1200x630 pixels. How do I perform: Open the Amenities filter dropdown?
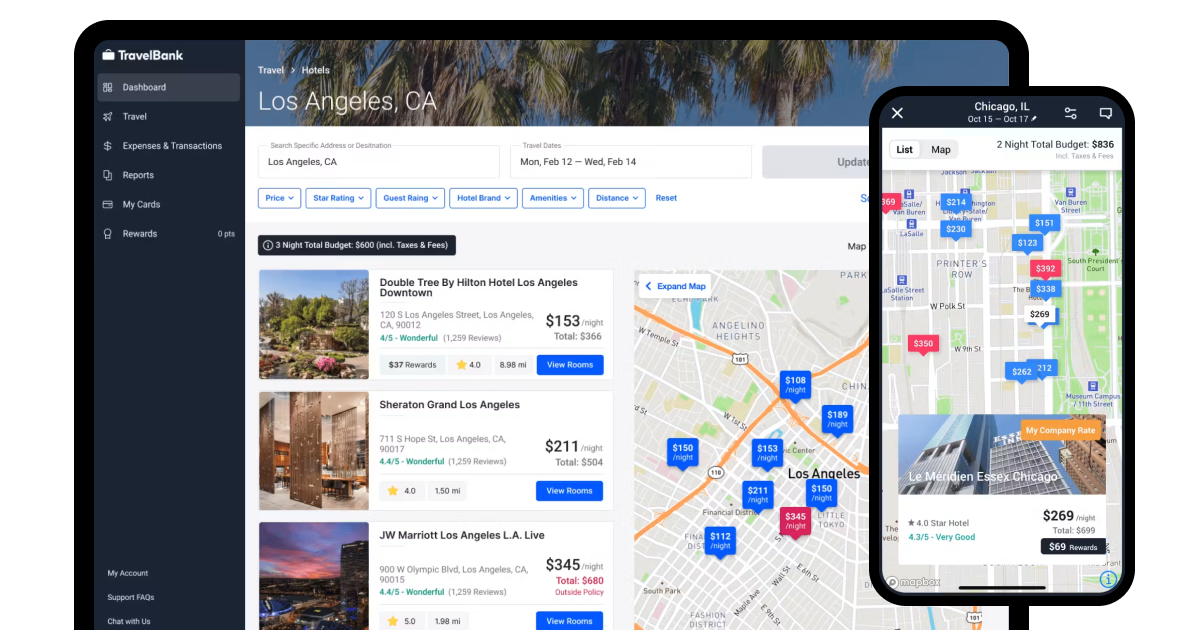553,198
